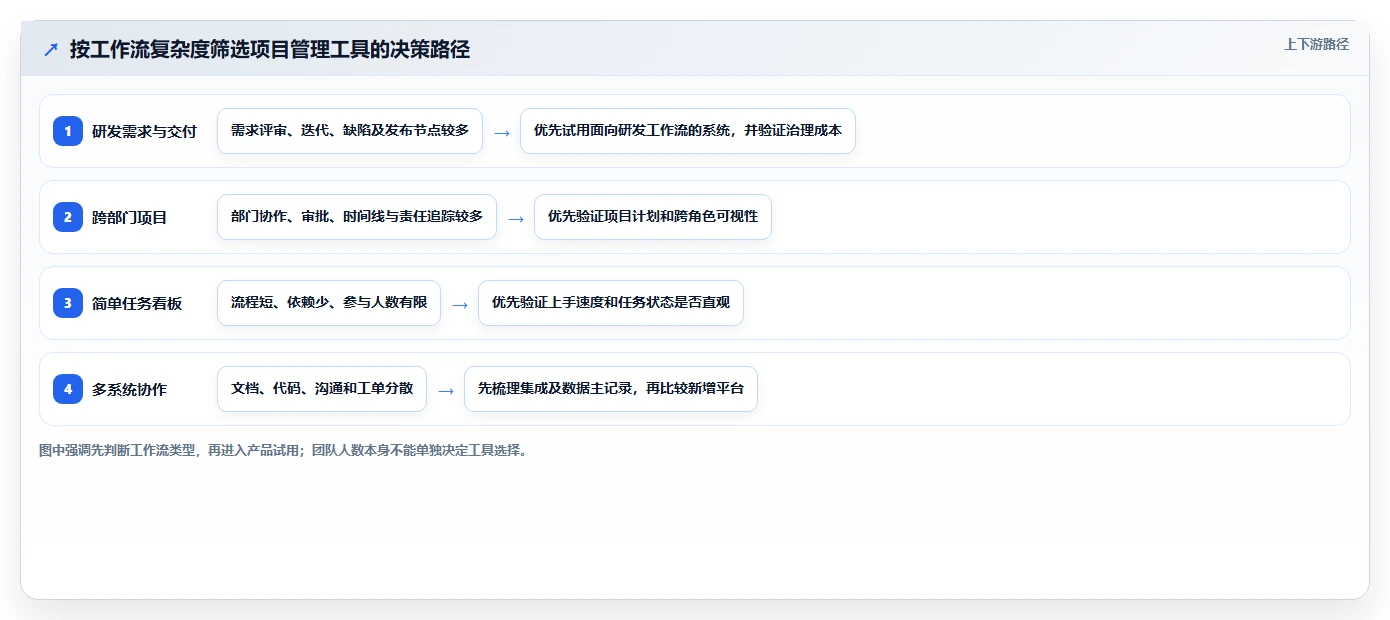Select the 需求评审、迭代、缺陷及发布节点较多 box
The height and width of the screenshot is (620, 1390).
tap(350, 131)
